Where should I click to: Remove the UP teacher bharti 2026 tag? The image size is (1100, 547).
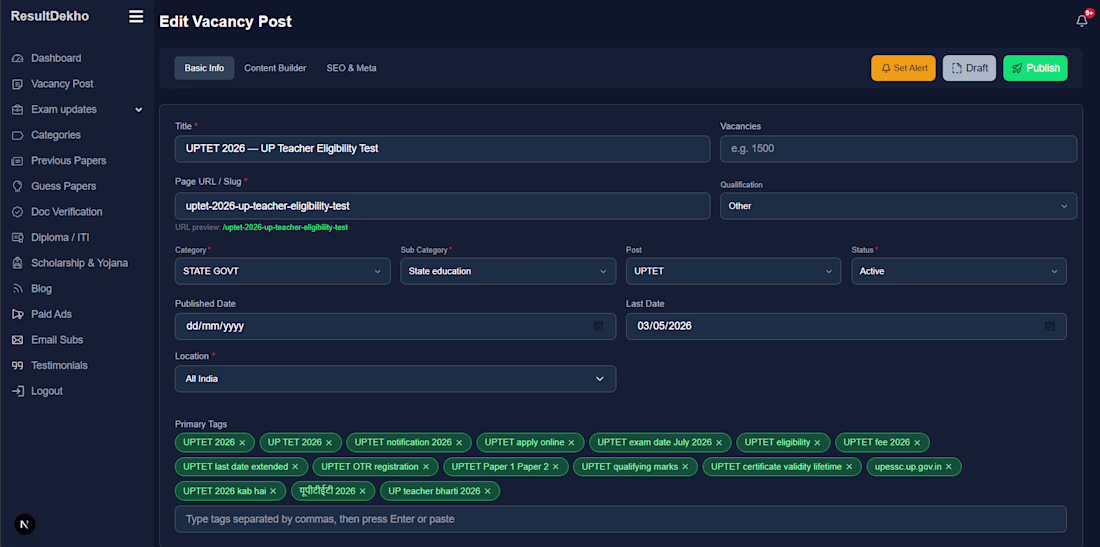pos(488,491)
